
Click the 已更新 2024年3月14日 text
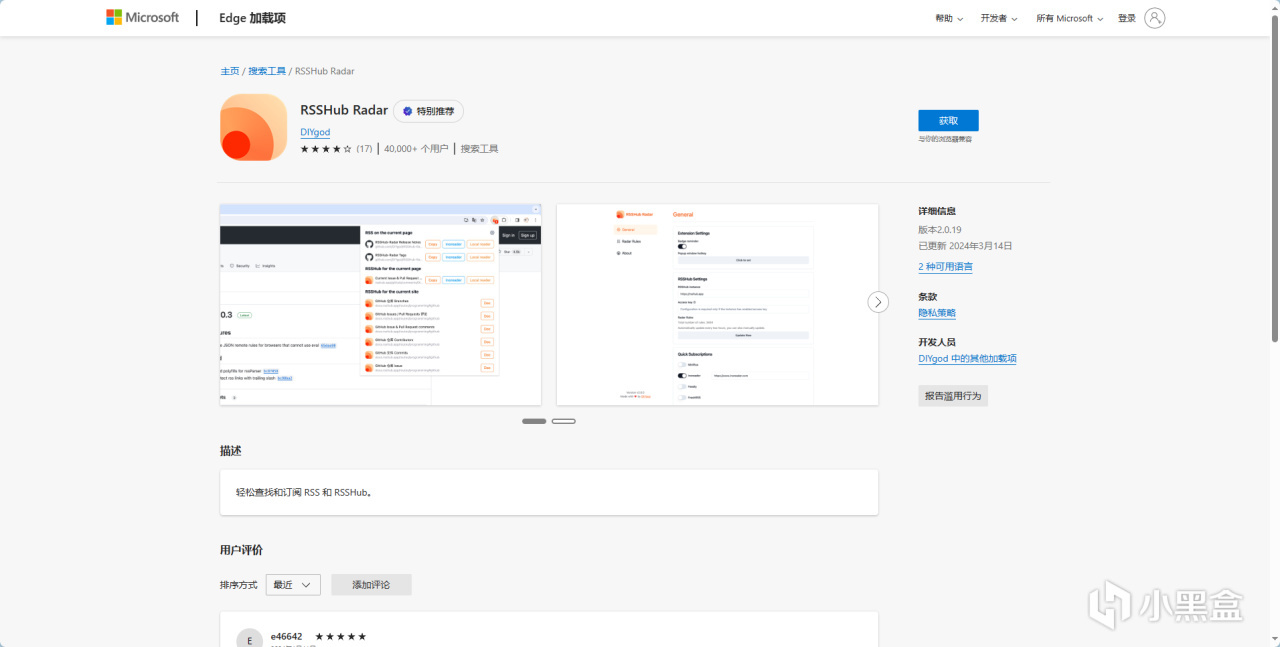pos(965,245)
